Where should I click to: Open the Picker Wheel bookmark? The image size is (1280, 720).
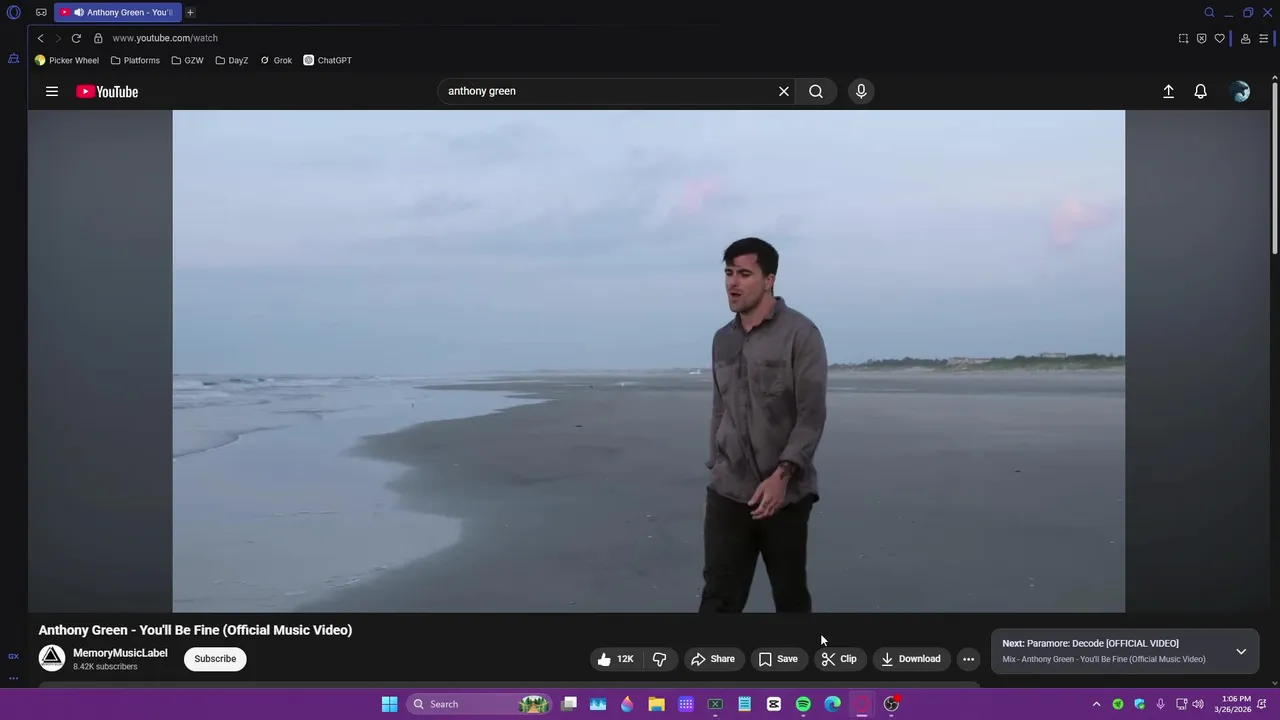[x=67, y=60]
